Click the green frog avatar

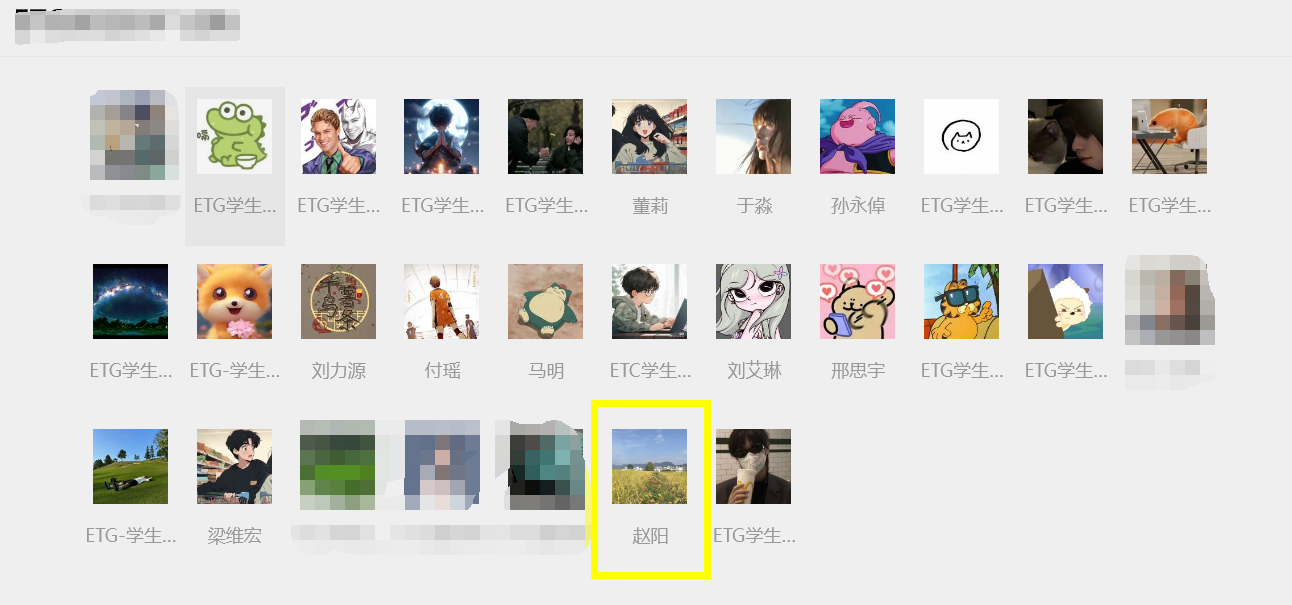pyautogui.click(x=235, y=136)
